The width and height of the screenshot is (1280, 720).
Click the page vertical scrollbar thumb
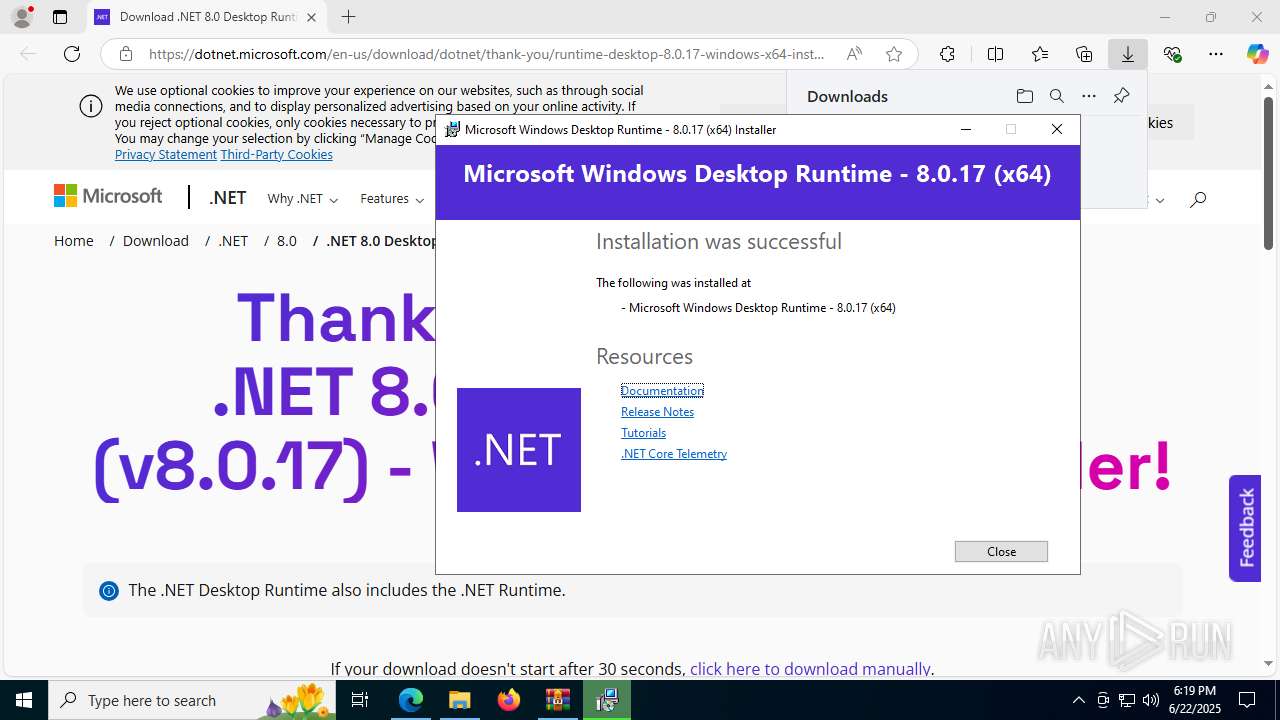pyautogui.click(x=1268, y=173)
